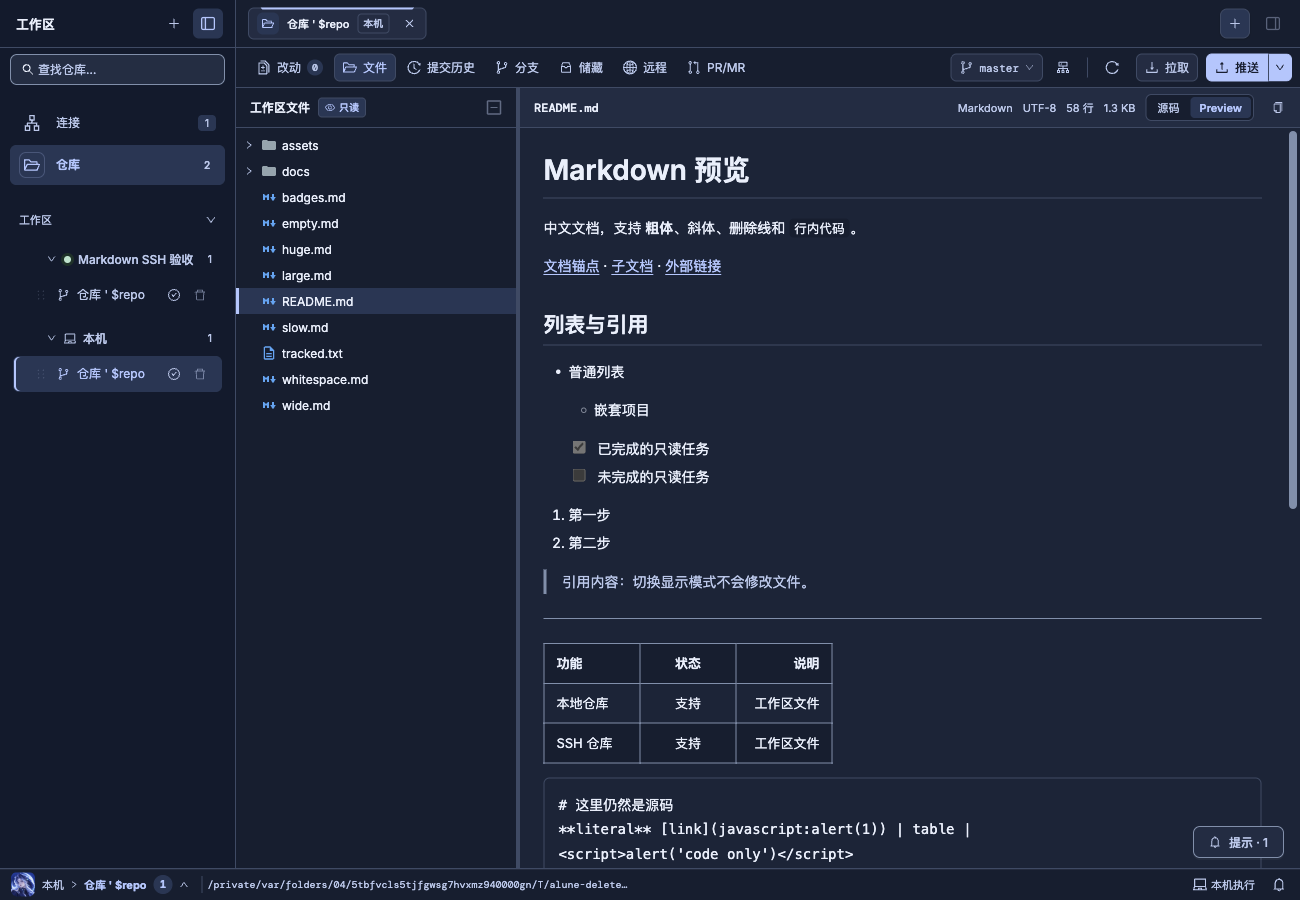
Task: Follow the 子文档 link
Action: point(632,266)
